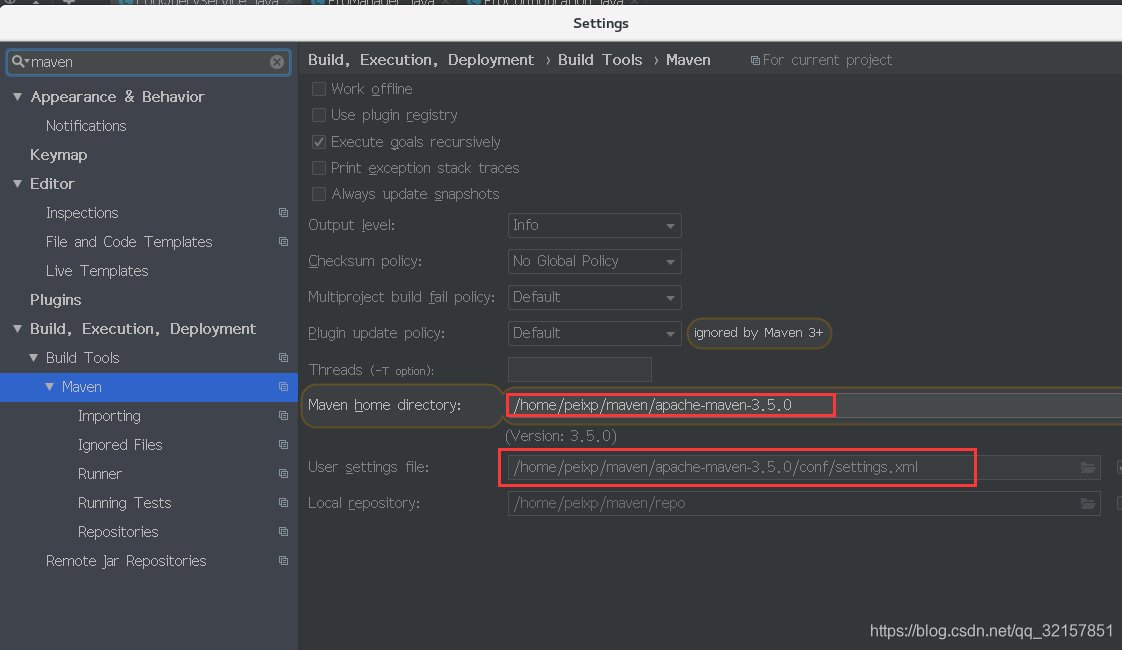
Task: Click Build, Execution, Deployment breadcrumb
Action: (x=421, y=60)
